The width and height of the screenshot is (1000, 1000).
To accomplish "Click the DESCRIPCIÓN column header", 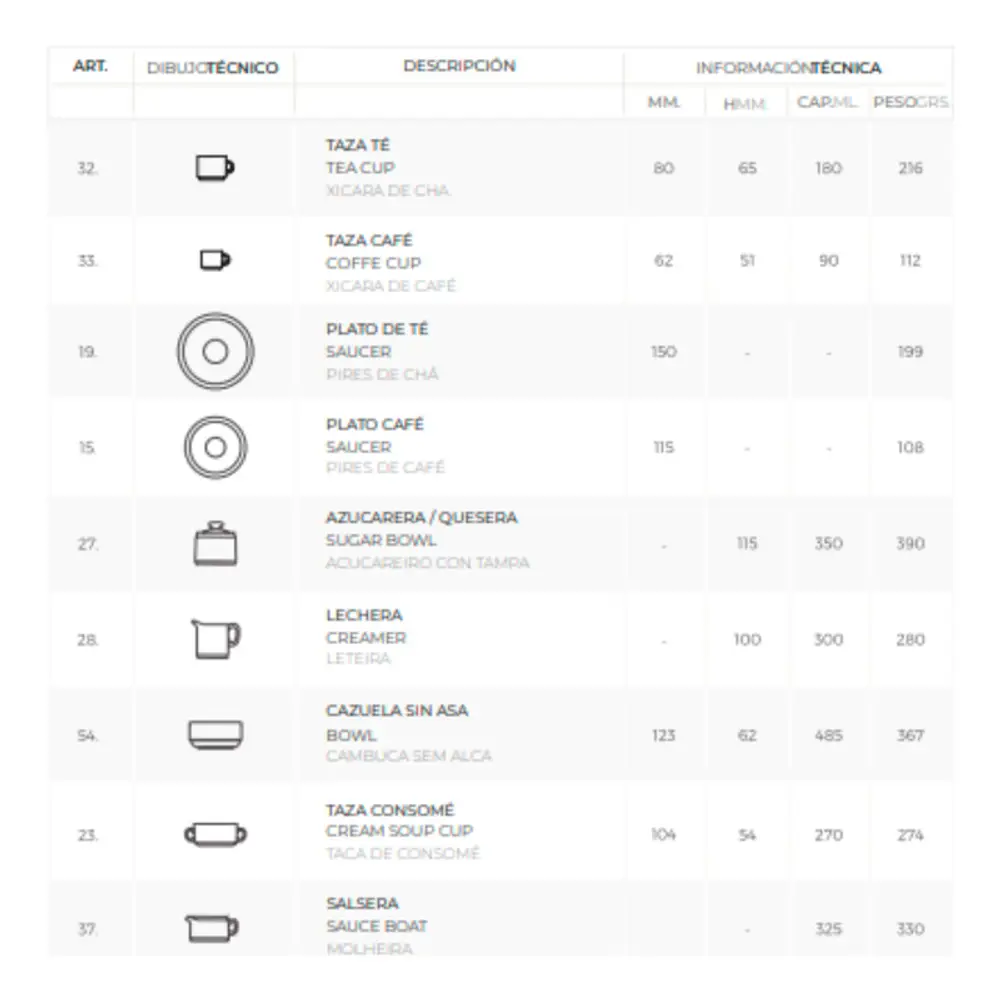I will pyautogui.click(x=459, y=66).
